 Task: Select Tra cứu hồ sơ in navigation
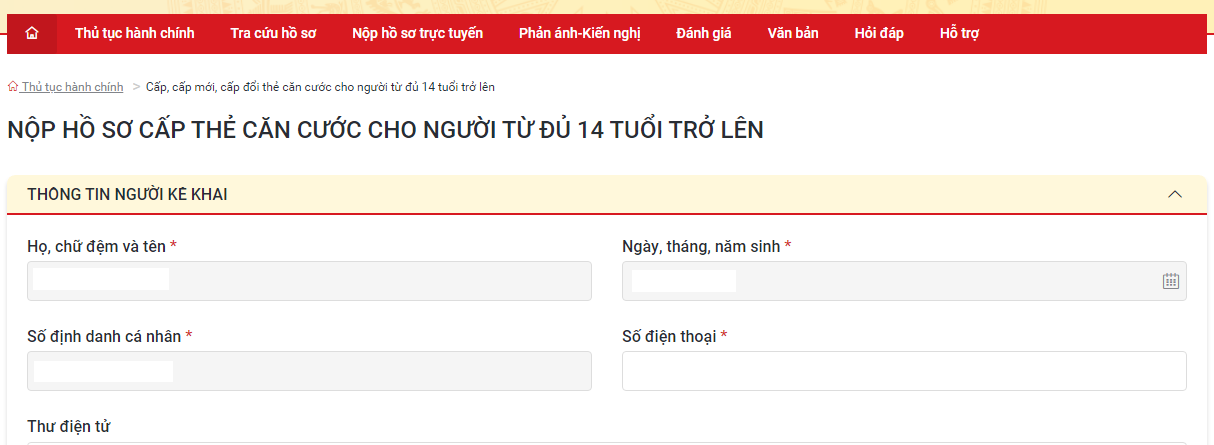(273, 34)
